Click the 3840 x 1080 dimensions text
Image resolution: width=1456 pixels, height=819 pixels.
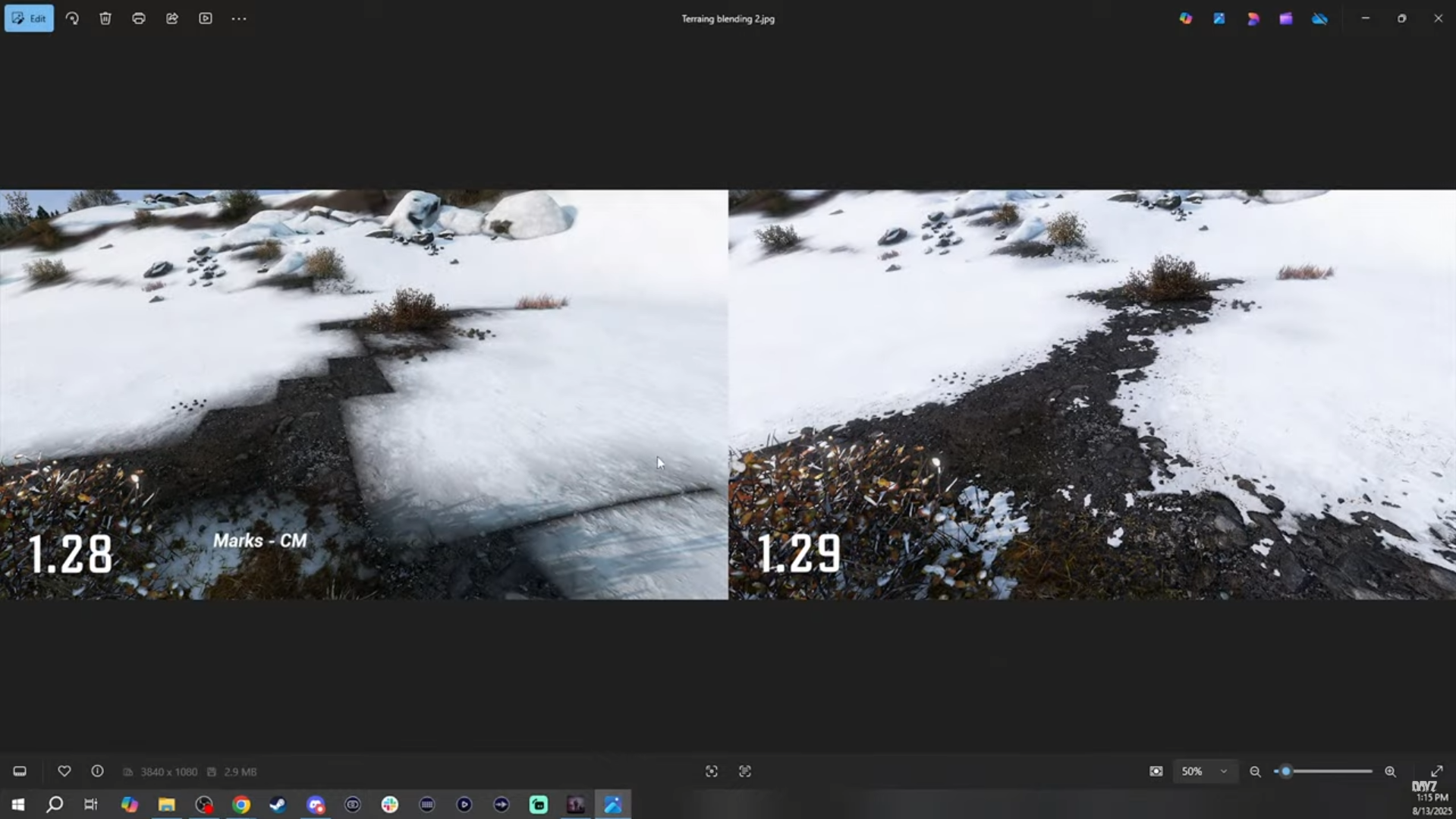pyautogui.click(x=168, y=772)
